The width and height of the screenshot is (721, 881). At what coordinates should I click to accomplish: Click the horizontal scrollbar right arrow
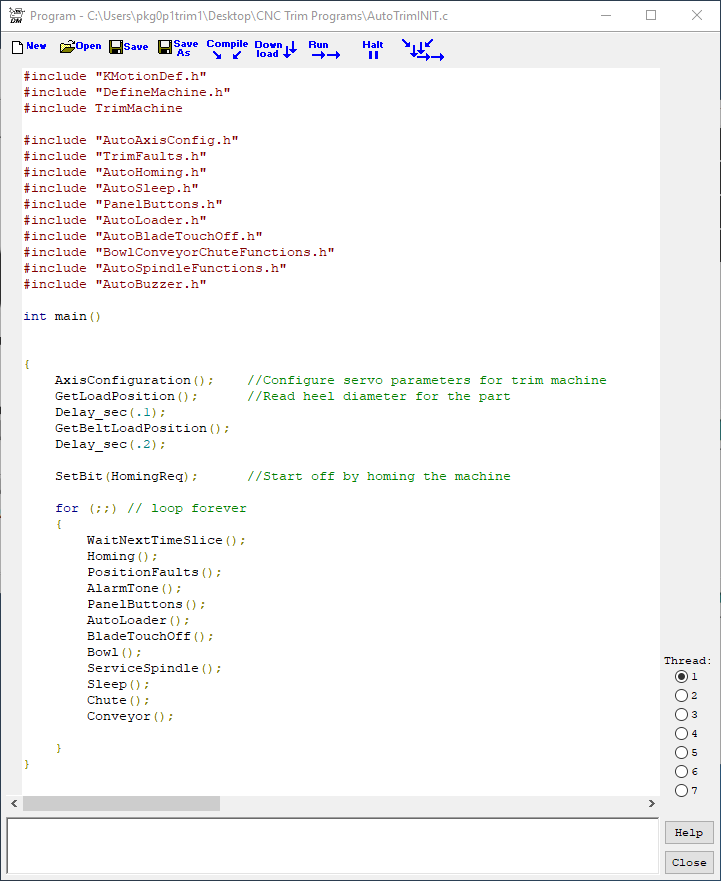coord(652,804)
